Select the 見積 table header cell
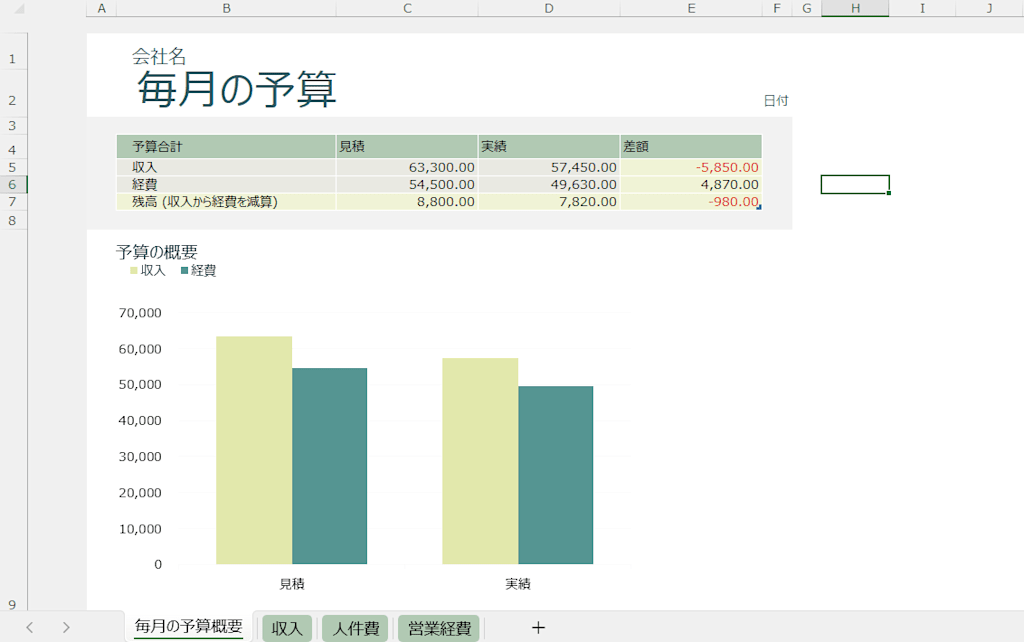This screenshot has width=1024, height=642. point(407,146)
